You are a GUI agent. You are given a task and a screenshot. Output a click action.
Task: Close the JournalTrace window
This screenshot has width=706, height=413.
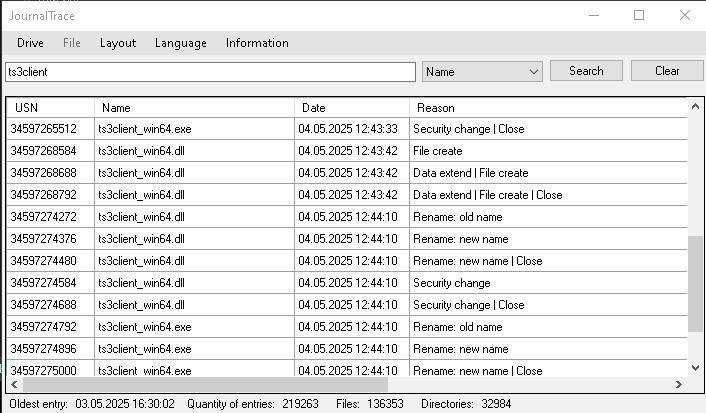[685, 15]
